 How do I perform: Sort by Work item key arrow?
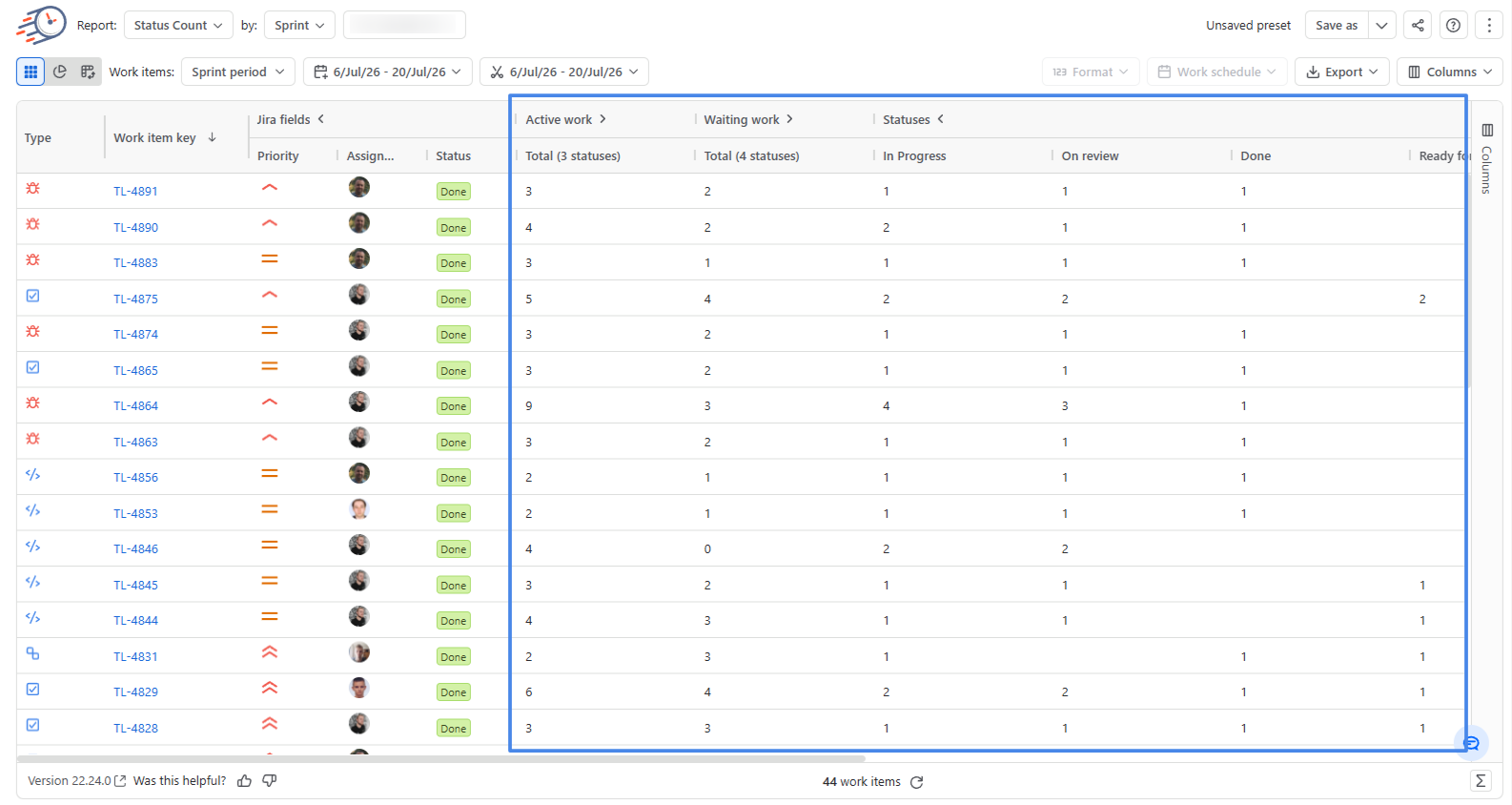(213, 137)
